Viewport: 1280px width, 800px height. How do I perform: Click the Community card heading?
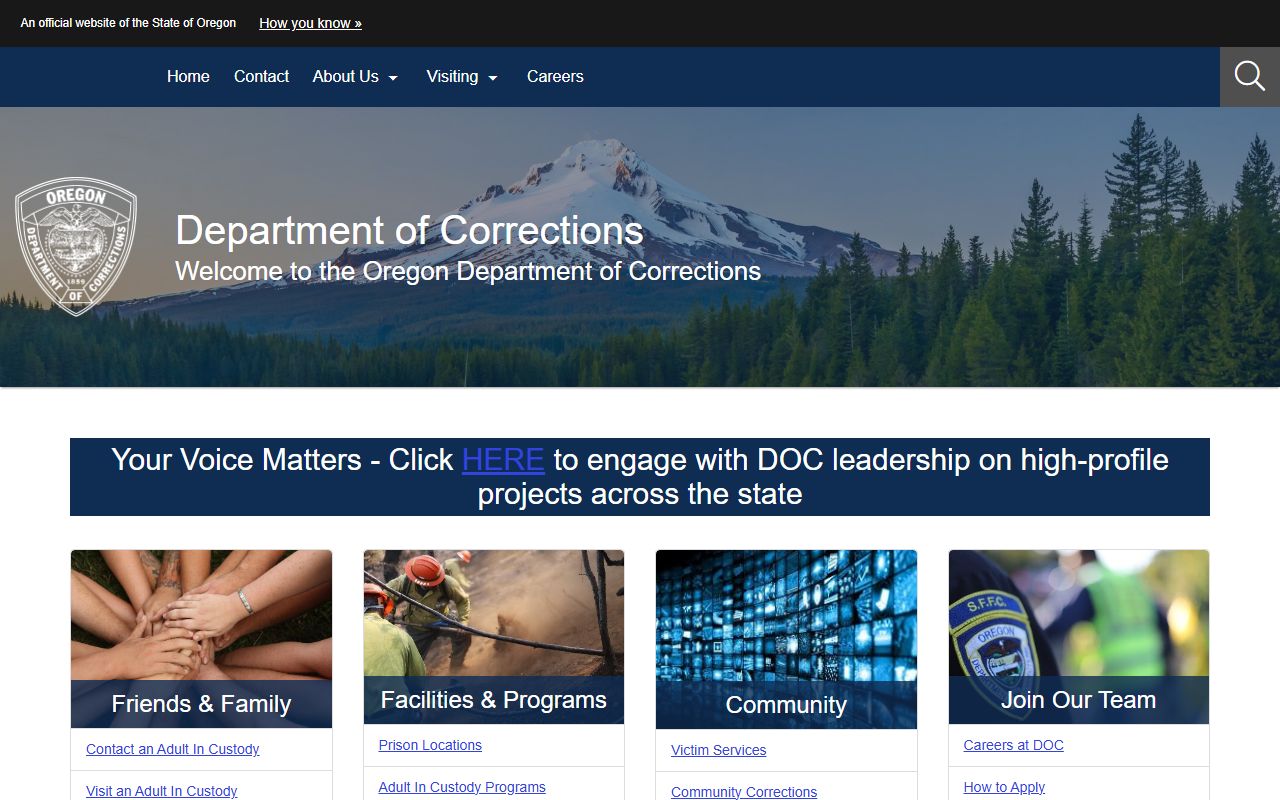(x=786, y=705)
